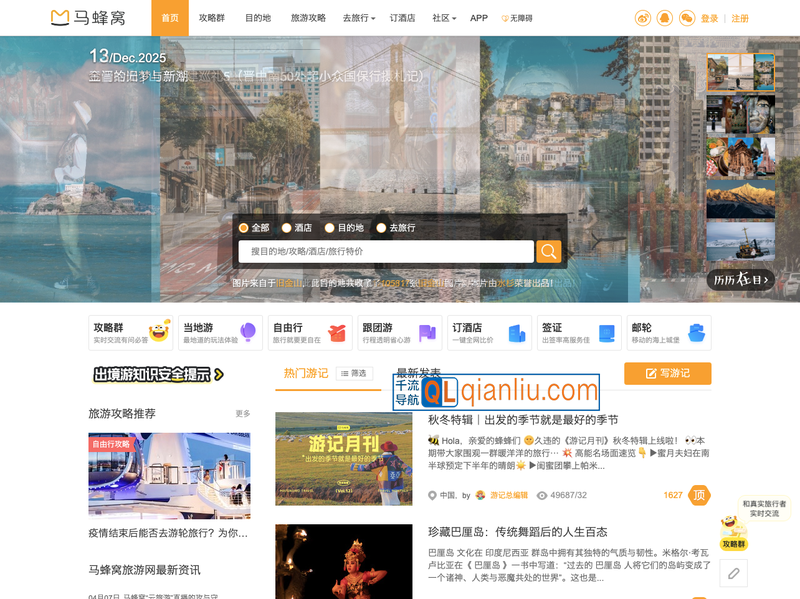Viewport: 800px width, 599px height.
Task: Open the 邮轮 cruise service tile
Action: pos(669,333)
